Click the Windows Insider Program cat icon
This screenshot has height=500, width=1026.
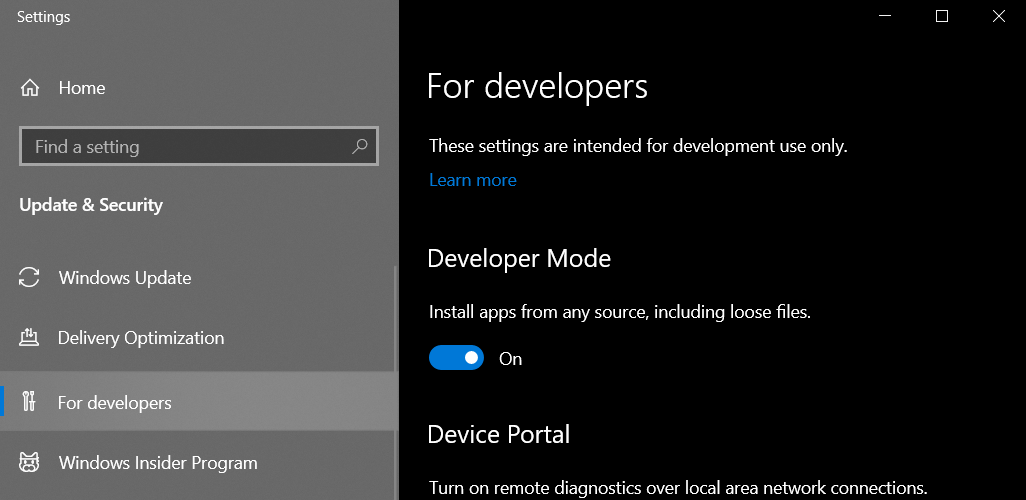click(29, 462)
